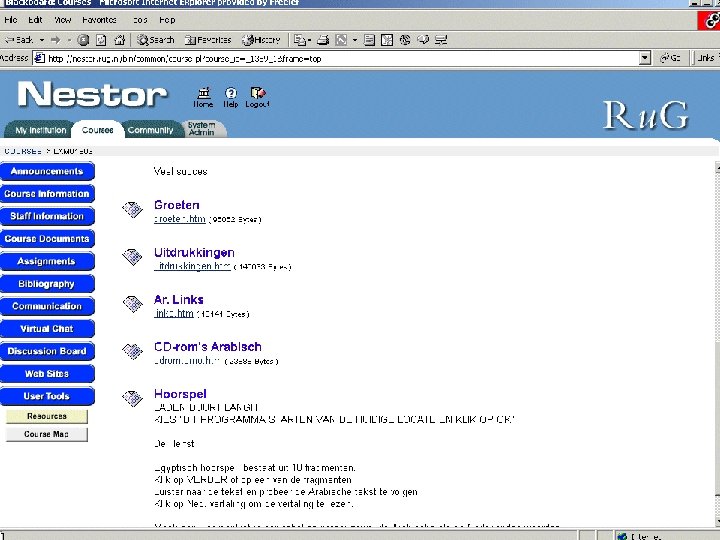This screenshot has height=540, width=720.
Task: Click the browser Home toolbar icon
Action: point(119,40)
